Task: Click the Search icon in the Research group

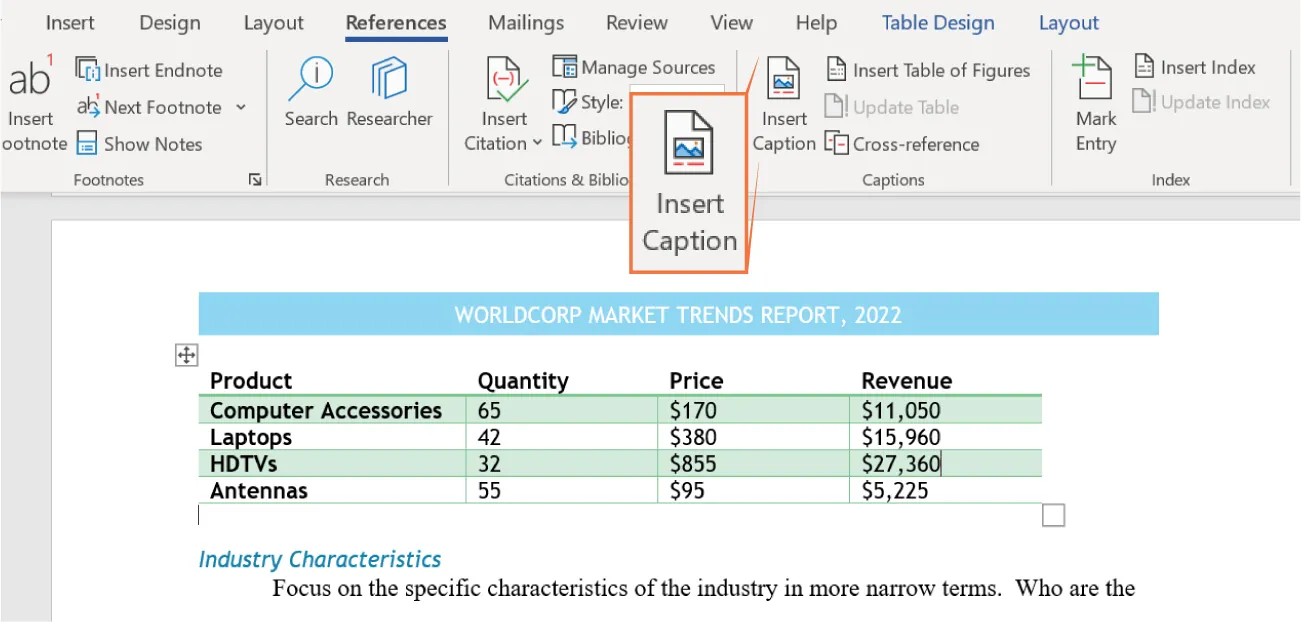Action: (x=311, y=95)
